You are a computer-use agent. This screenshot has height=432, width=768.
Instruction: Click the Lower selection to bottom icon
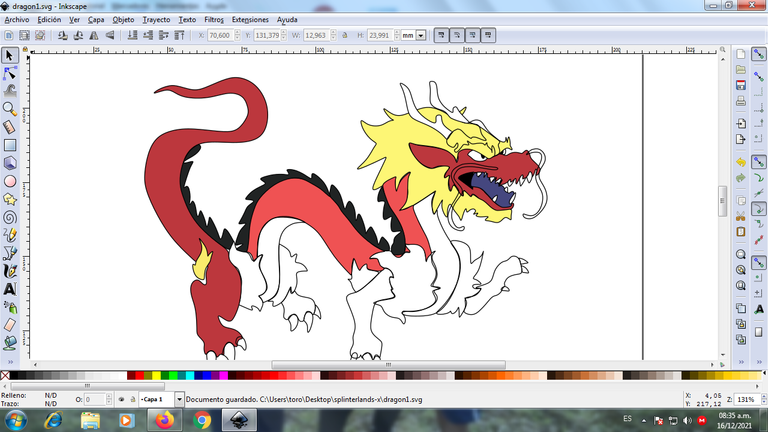coord(132,35)
